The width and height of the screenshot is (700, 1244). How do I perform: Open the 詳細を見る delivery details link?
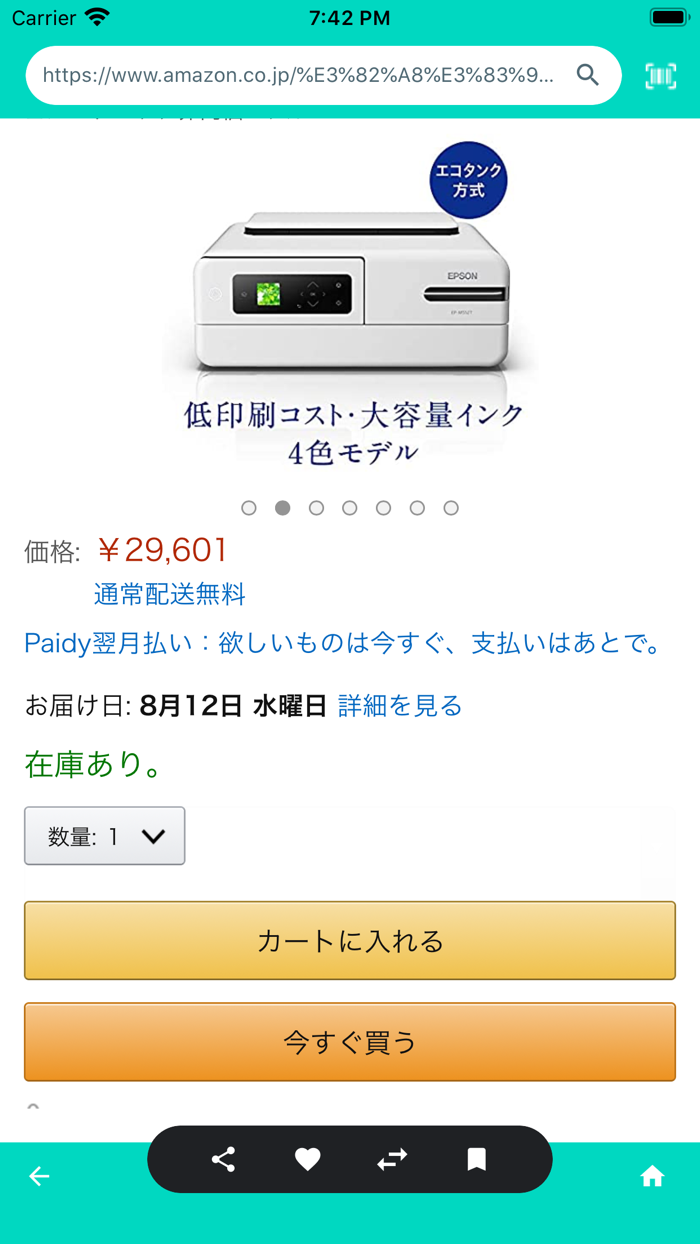click(x=399, y=706)
